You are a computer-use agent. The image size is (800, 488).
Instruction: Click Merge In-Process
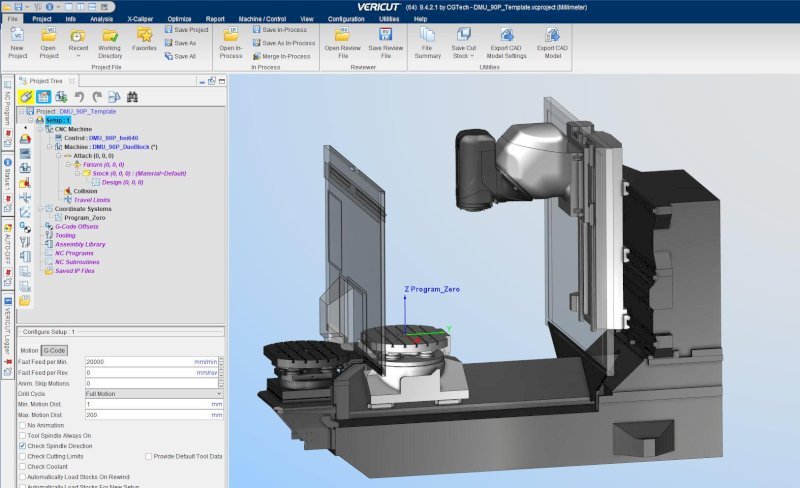click(x=282, y=56)
